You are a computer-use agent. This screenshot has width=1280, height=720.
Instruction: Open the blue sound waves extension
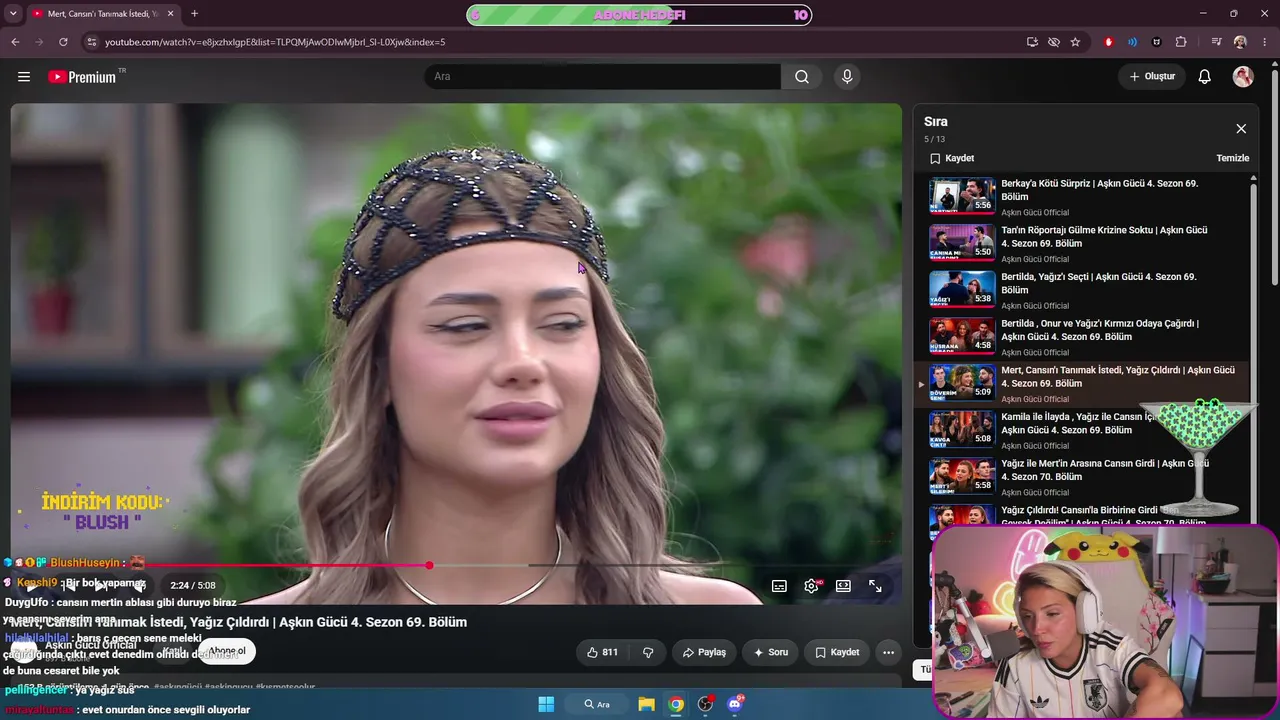[1132, 42]
